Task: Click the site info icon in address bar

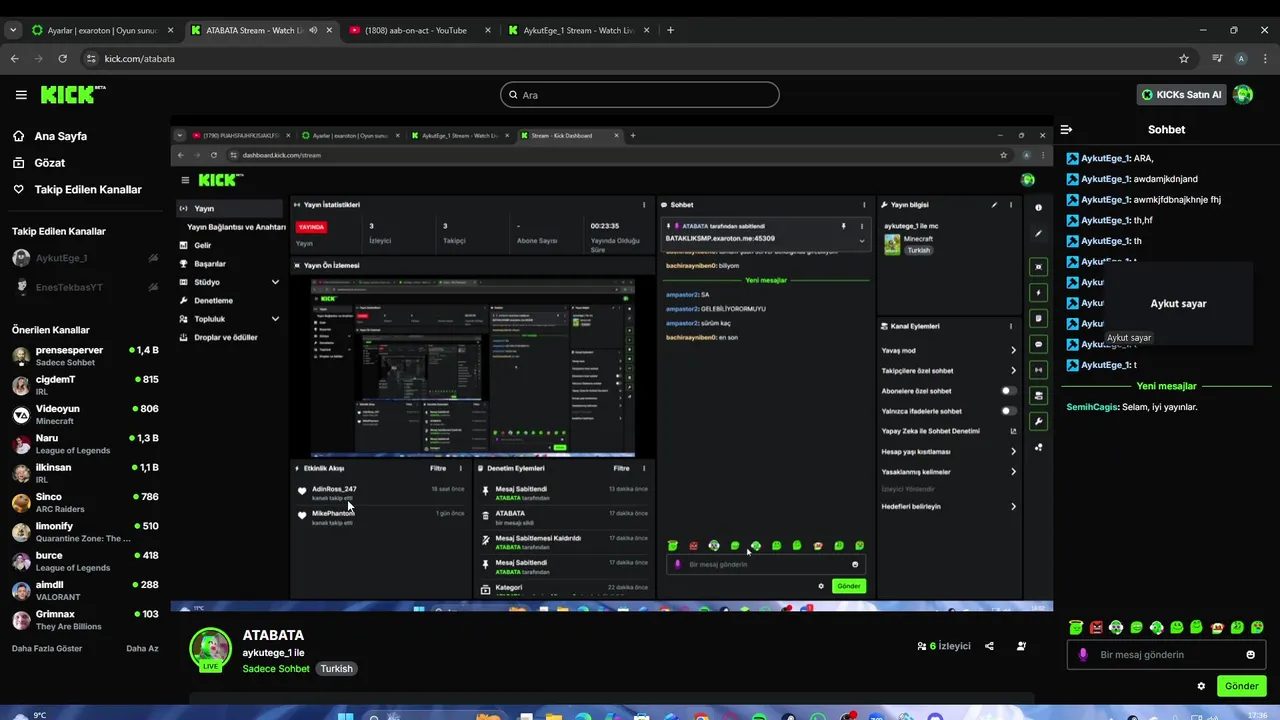Action: click(92, 58)
